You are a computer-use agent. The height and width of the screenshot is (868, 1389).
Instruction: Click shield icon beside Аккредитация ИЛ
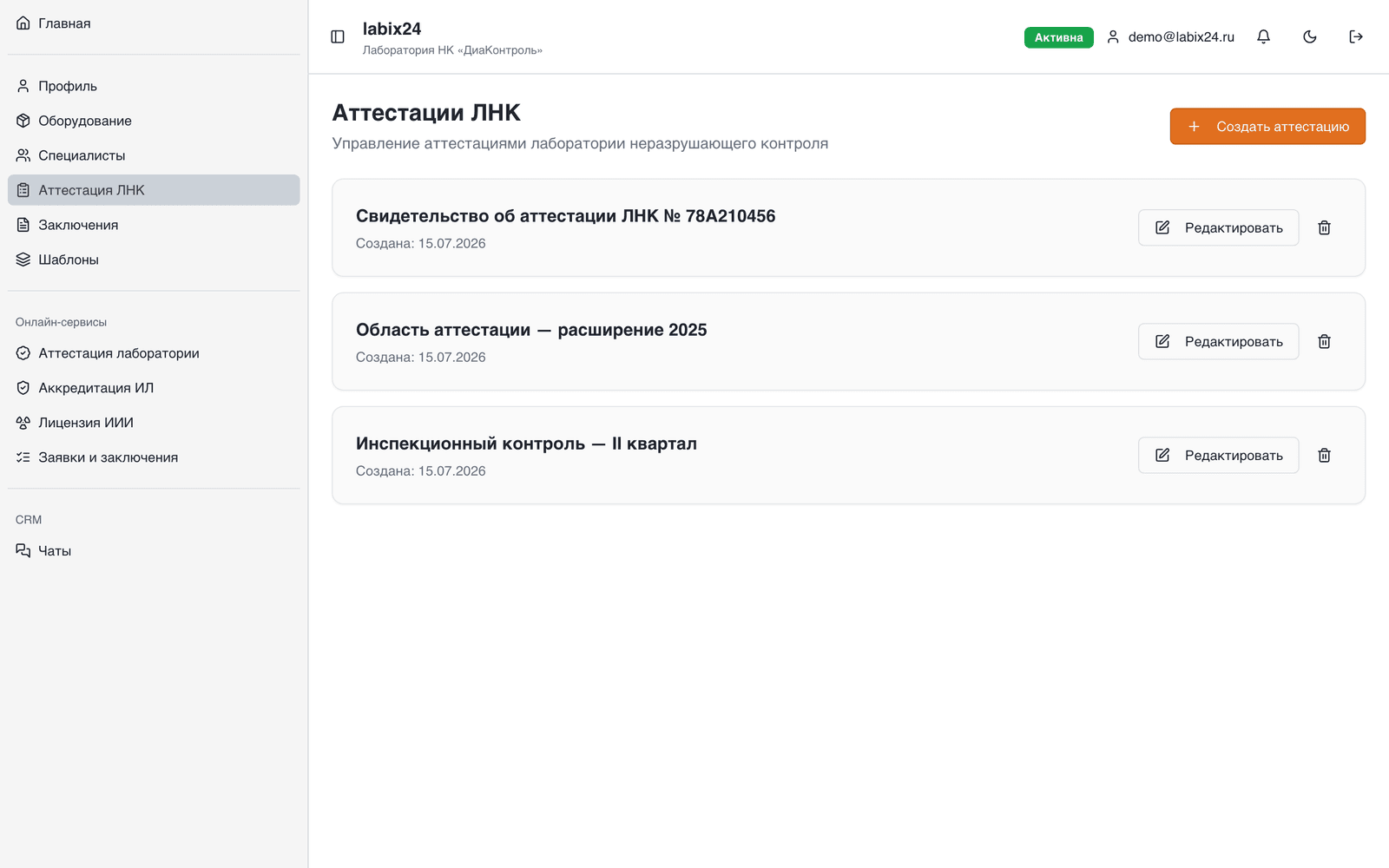[23, 388]
